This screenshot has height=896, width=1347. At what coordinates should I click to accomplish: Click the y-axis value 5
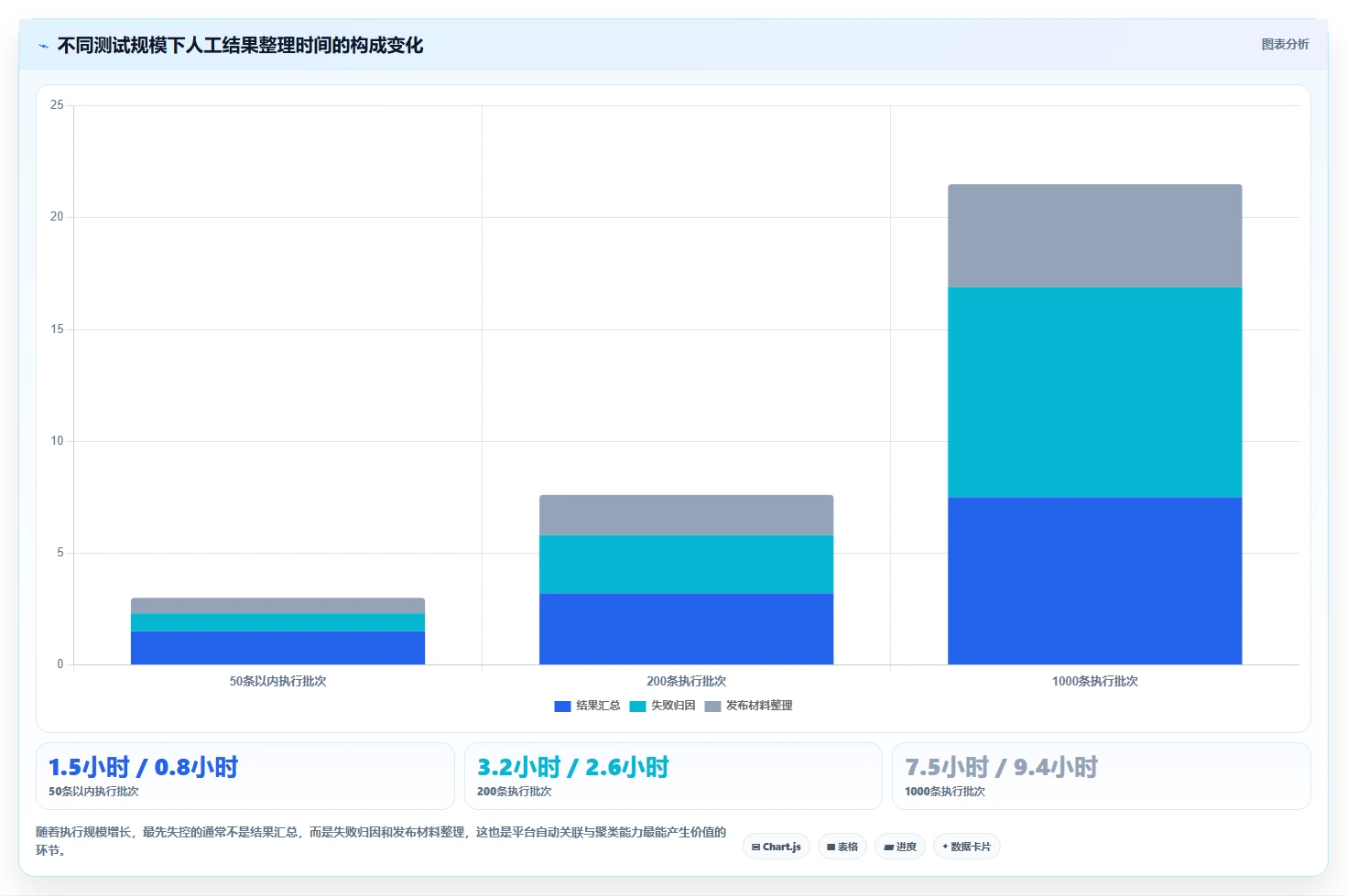click(60, 553)
